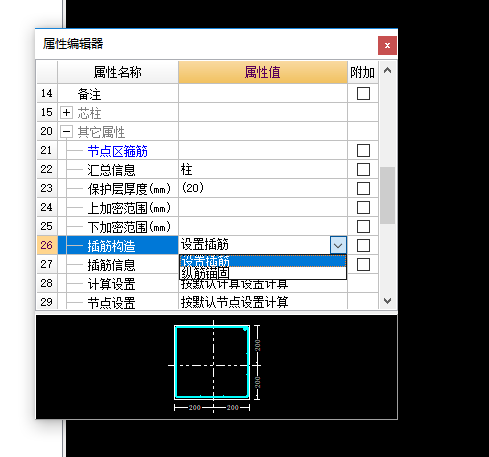Click the scrollbar up arrow

pyautogui.click(x=387, y=70)
